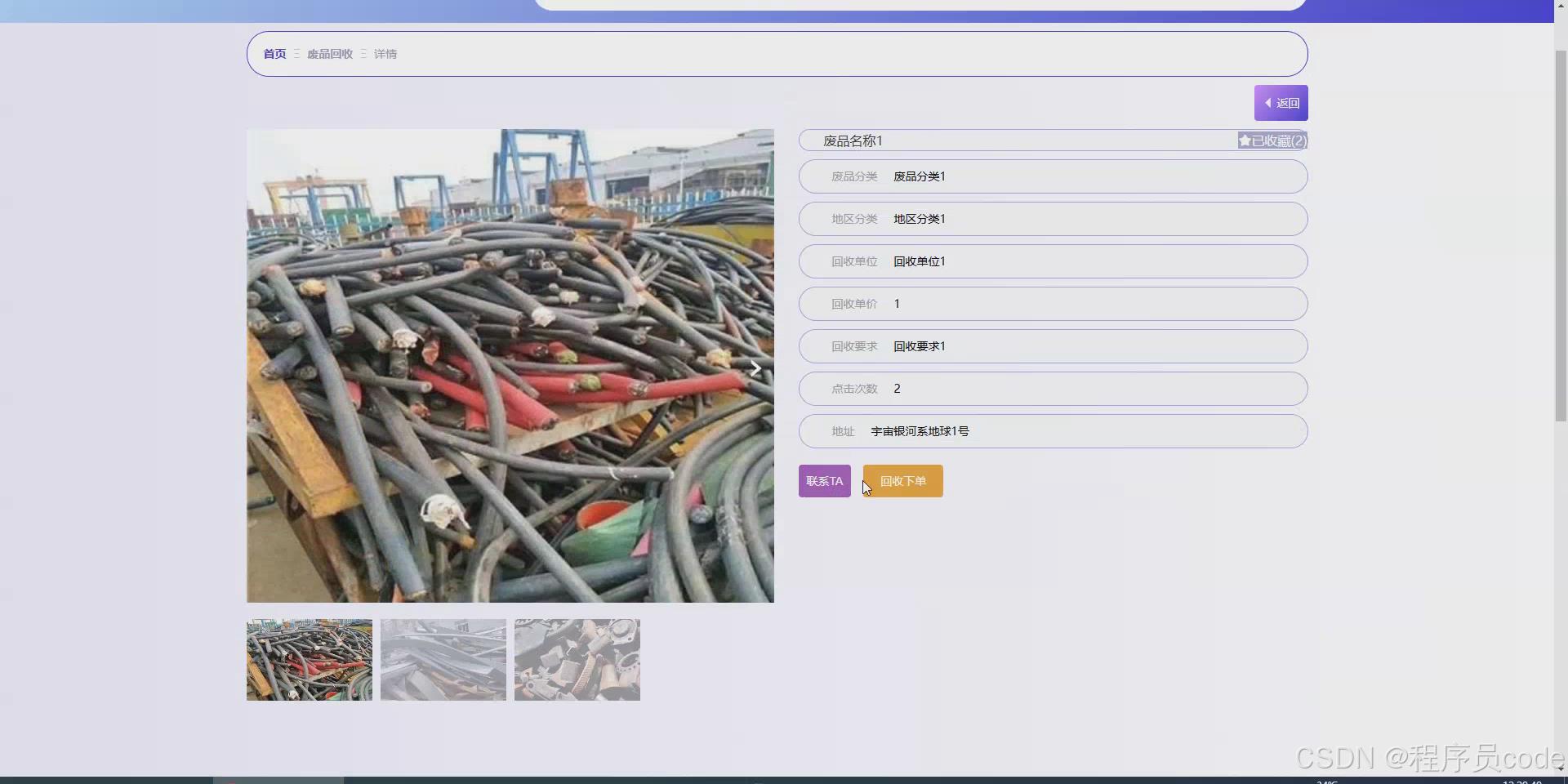Click the 地区分类1 value

920,219
